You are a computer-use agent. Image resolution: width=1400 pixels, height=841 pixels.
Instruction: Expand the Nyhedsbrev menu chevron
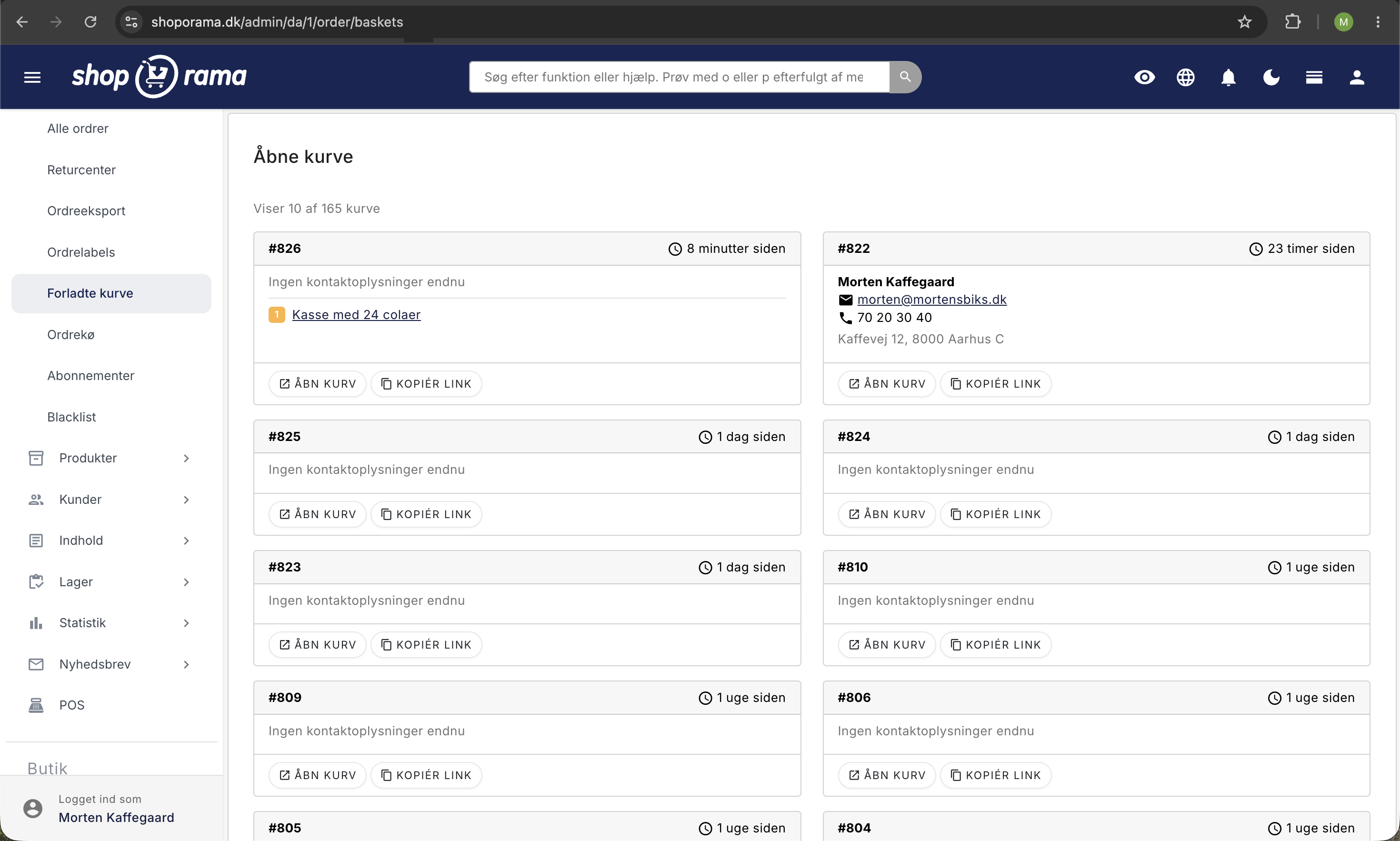point(186,664)
